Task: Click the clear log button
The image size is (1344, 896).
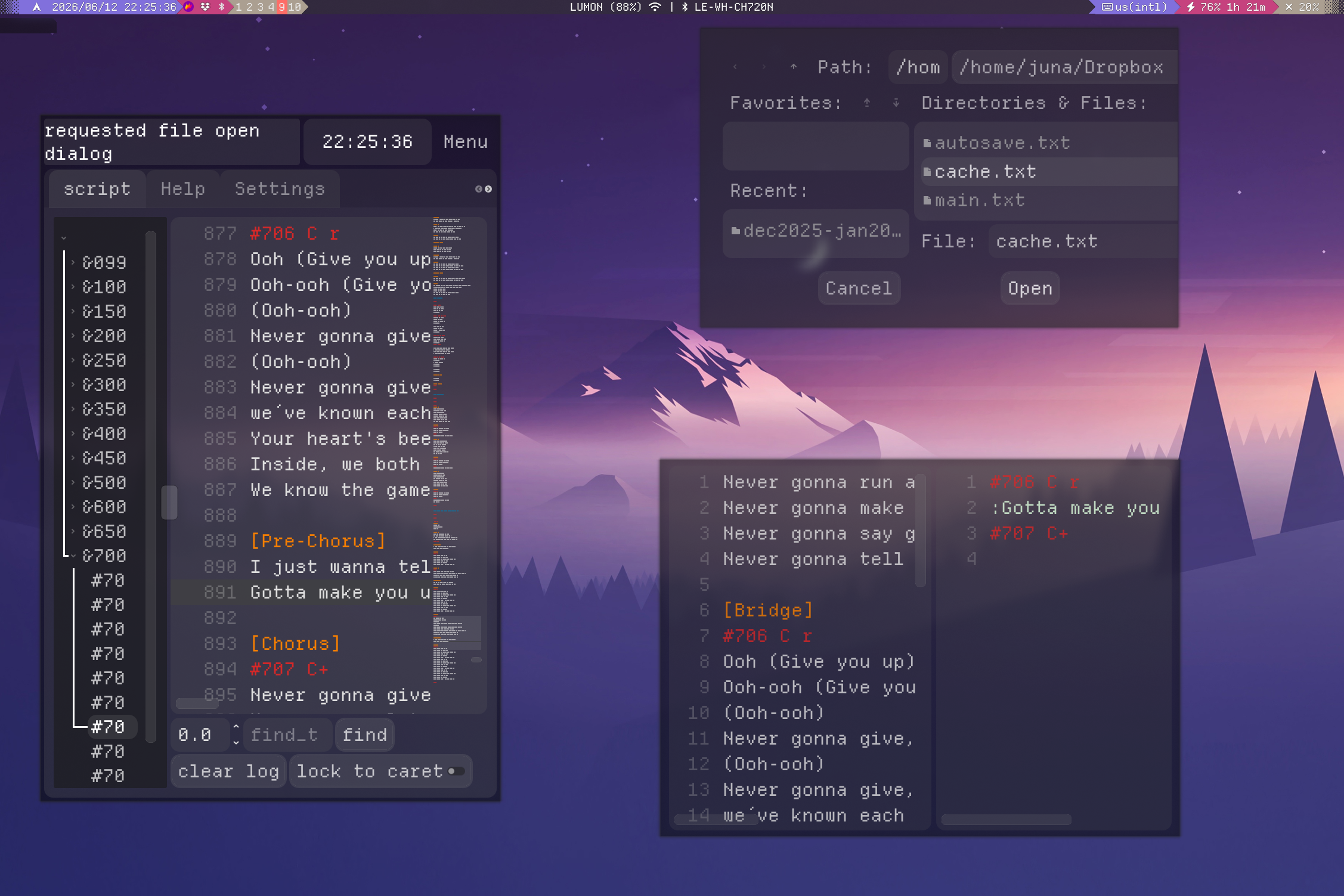Action: (228, 771)
